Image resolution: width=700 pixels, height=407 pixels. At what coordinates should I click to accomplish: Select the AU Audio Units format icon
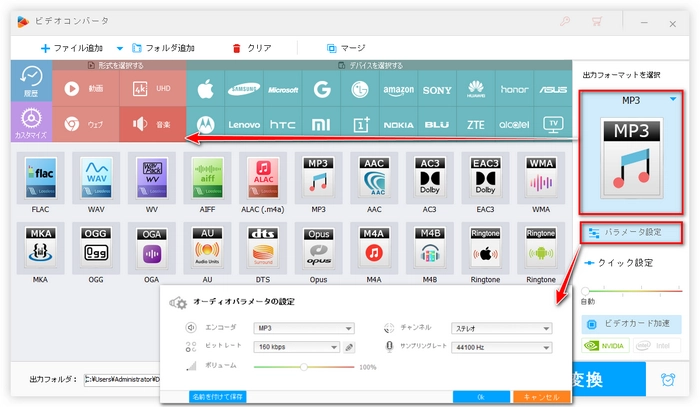(208, 248)
